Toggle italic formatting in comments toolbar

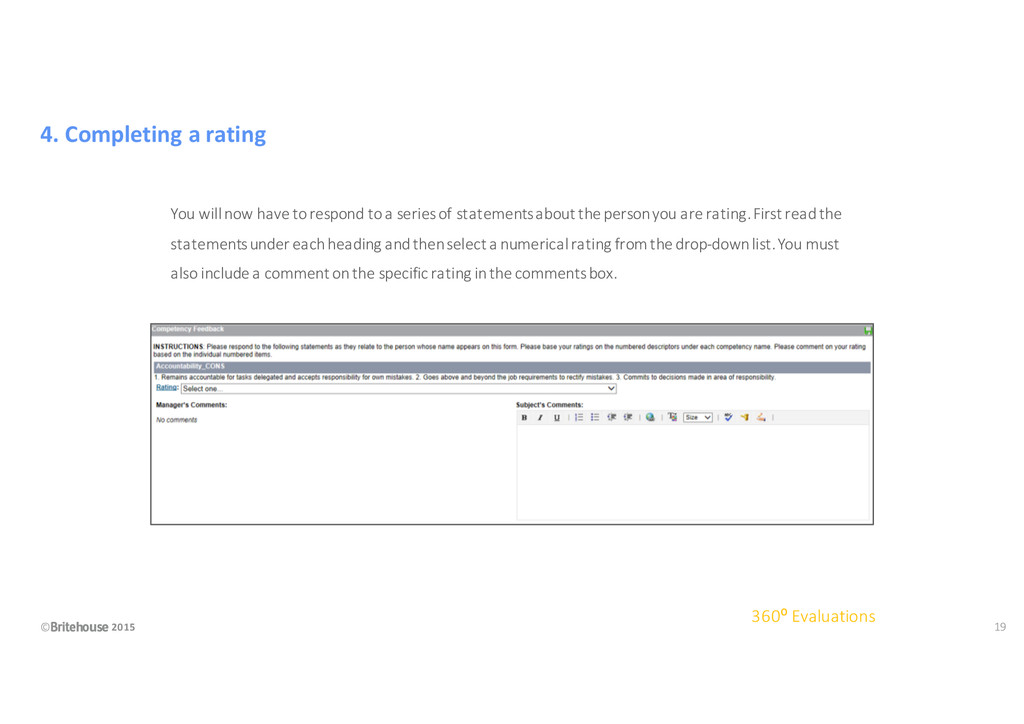[540, 418]
